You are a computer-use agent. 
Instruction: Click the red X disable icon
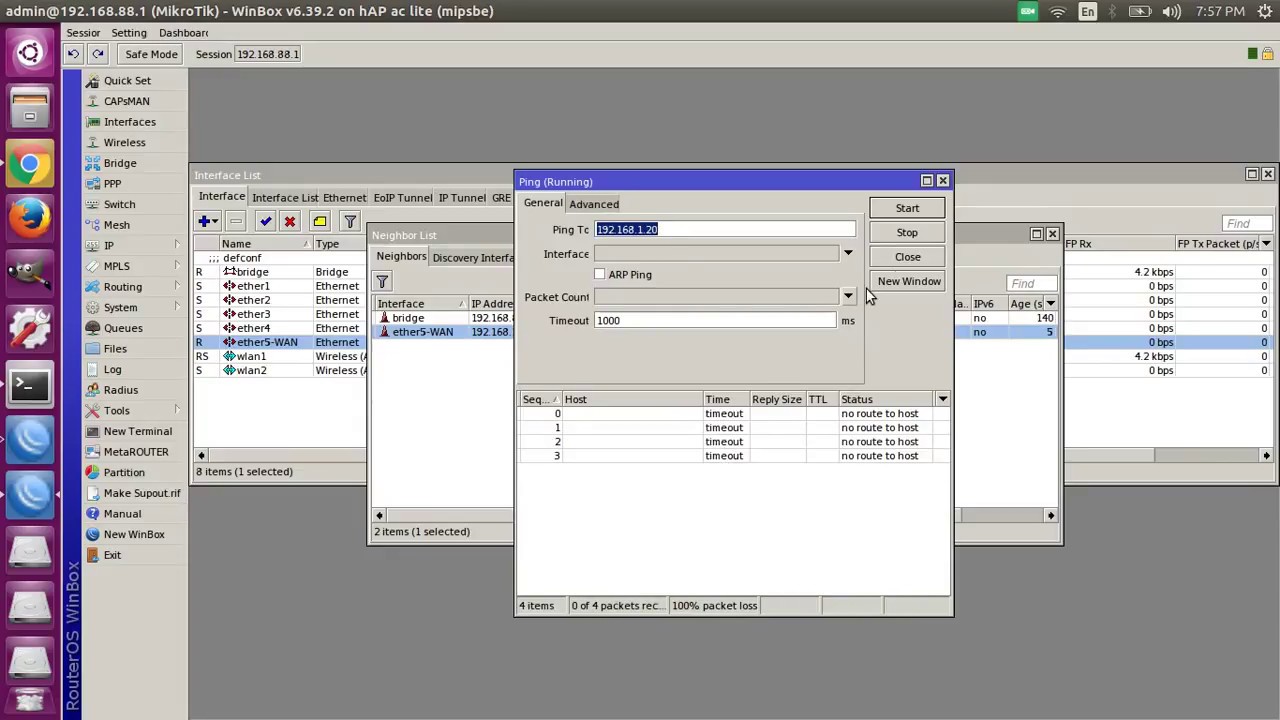pyautogui.click(x=289, y=221)
